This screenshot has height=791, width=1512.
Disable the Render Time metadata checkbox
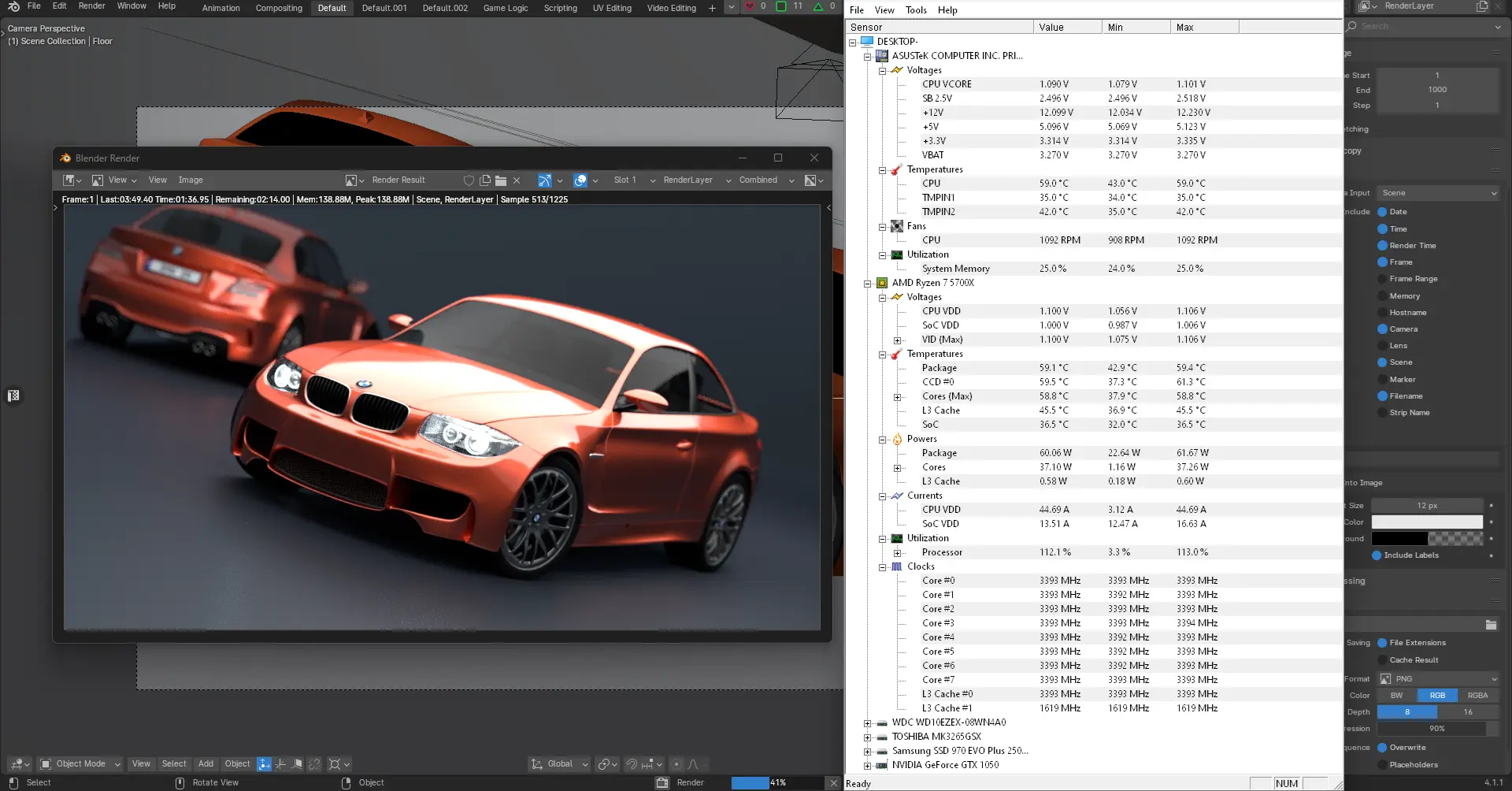coord(1382,246)
